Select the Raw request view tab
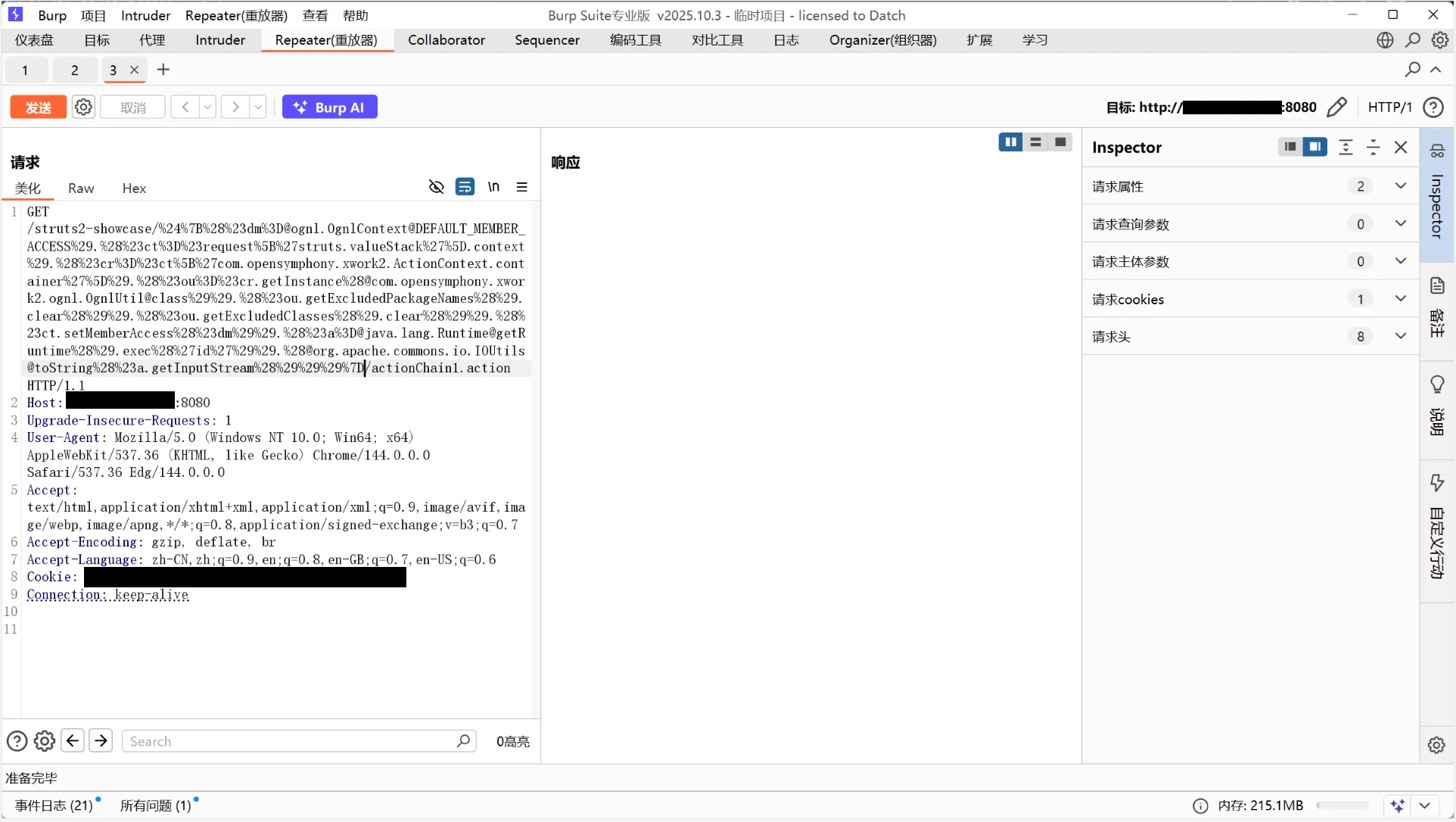 coord(81,188)
